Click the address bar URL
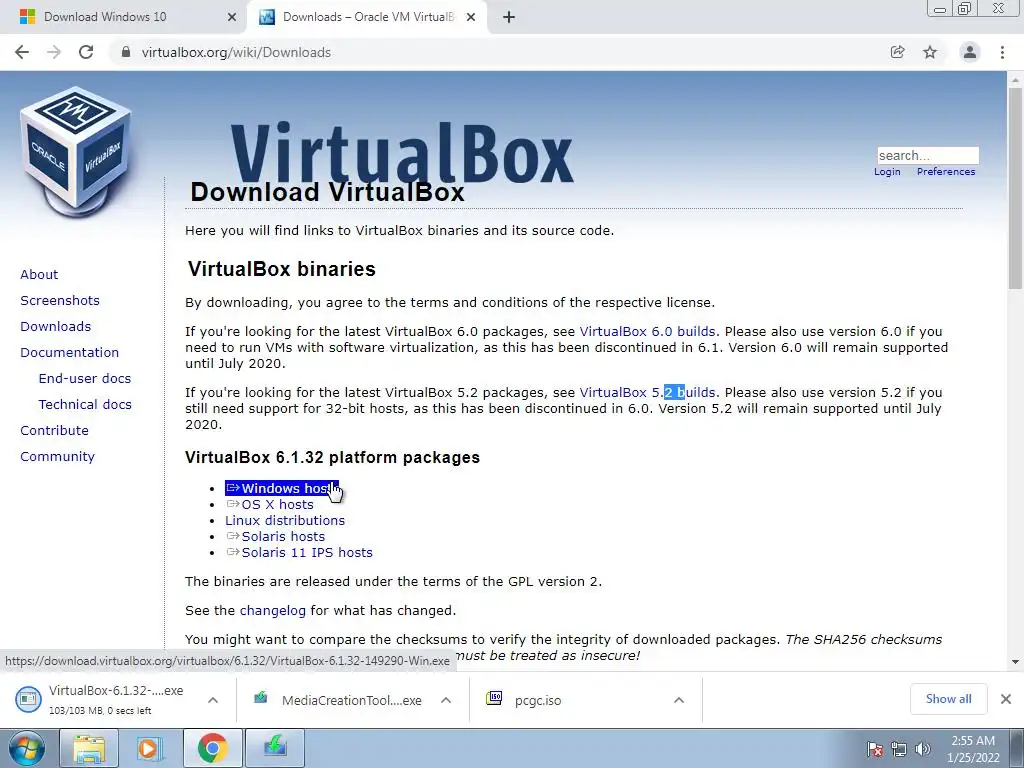Screen dimensions: 1024x768 (x=236, y=52)
